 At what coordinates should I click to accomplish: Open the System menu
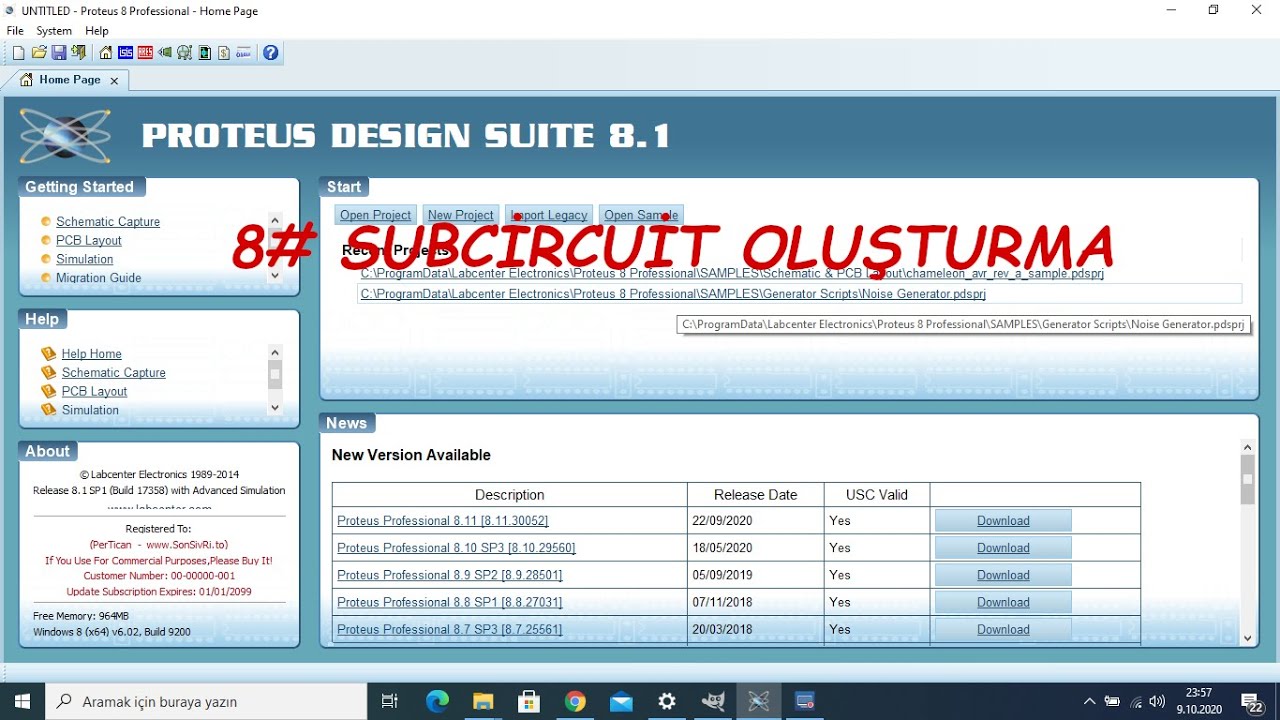click(54, 31)
